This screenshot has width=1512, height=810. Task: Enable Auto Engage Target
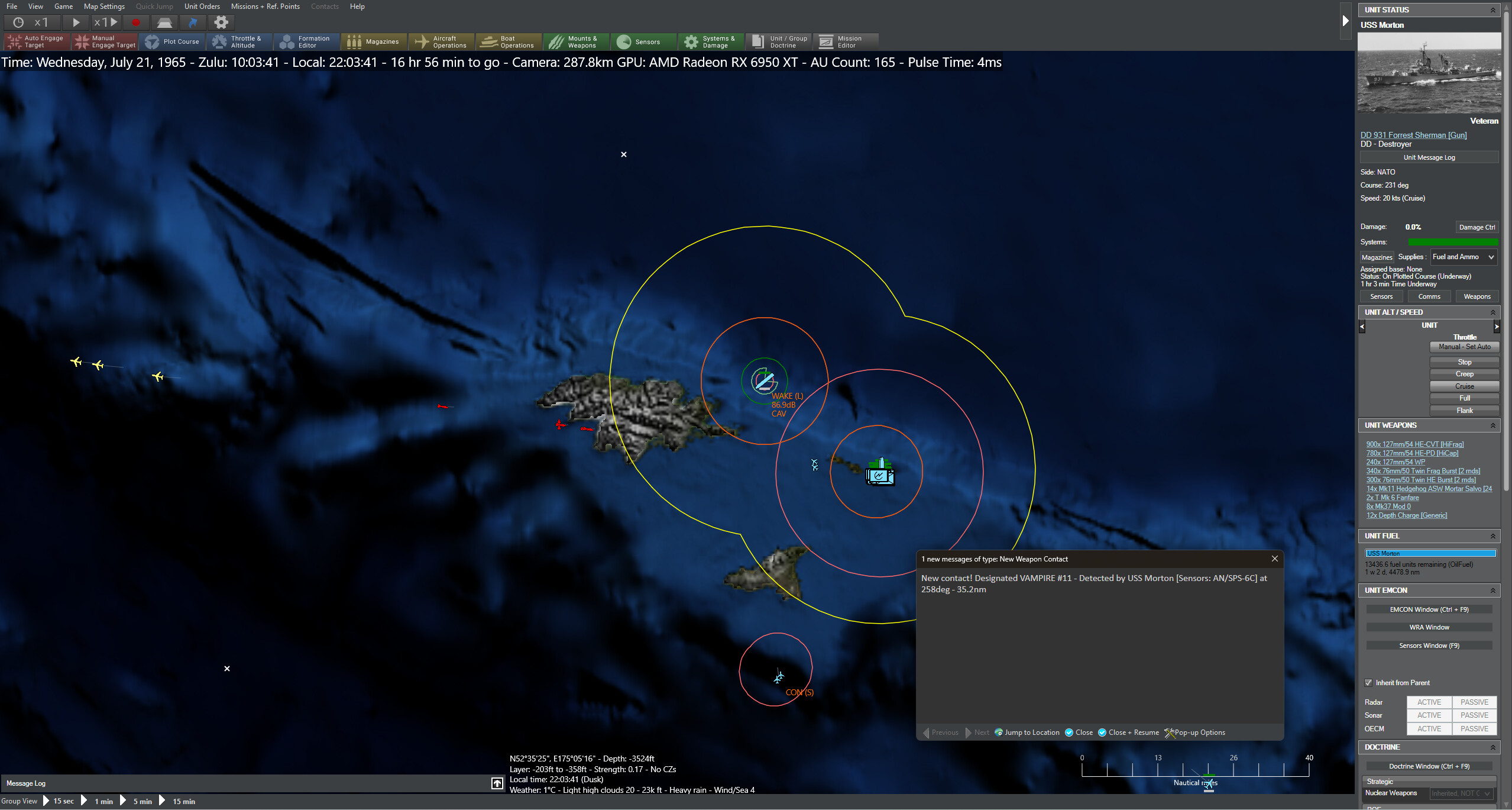click(x=35, y=41)
